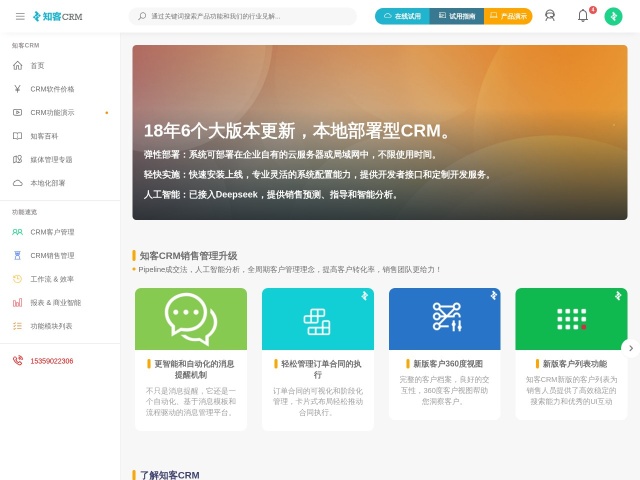640x480 pixels.
Task: Click the red notification count badge
Action: (593, 10)
